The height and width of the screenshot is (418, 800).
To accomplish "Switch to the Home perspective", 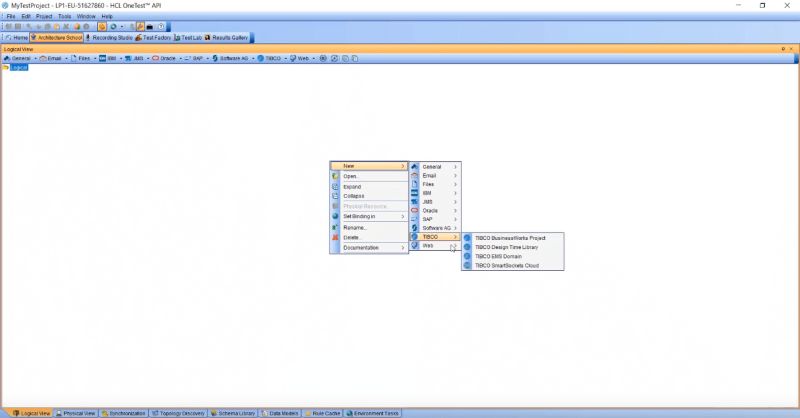I will point(16,38).
